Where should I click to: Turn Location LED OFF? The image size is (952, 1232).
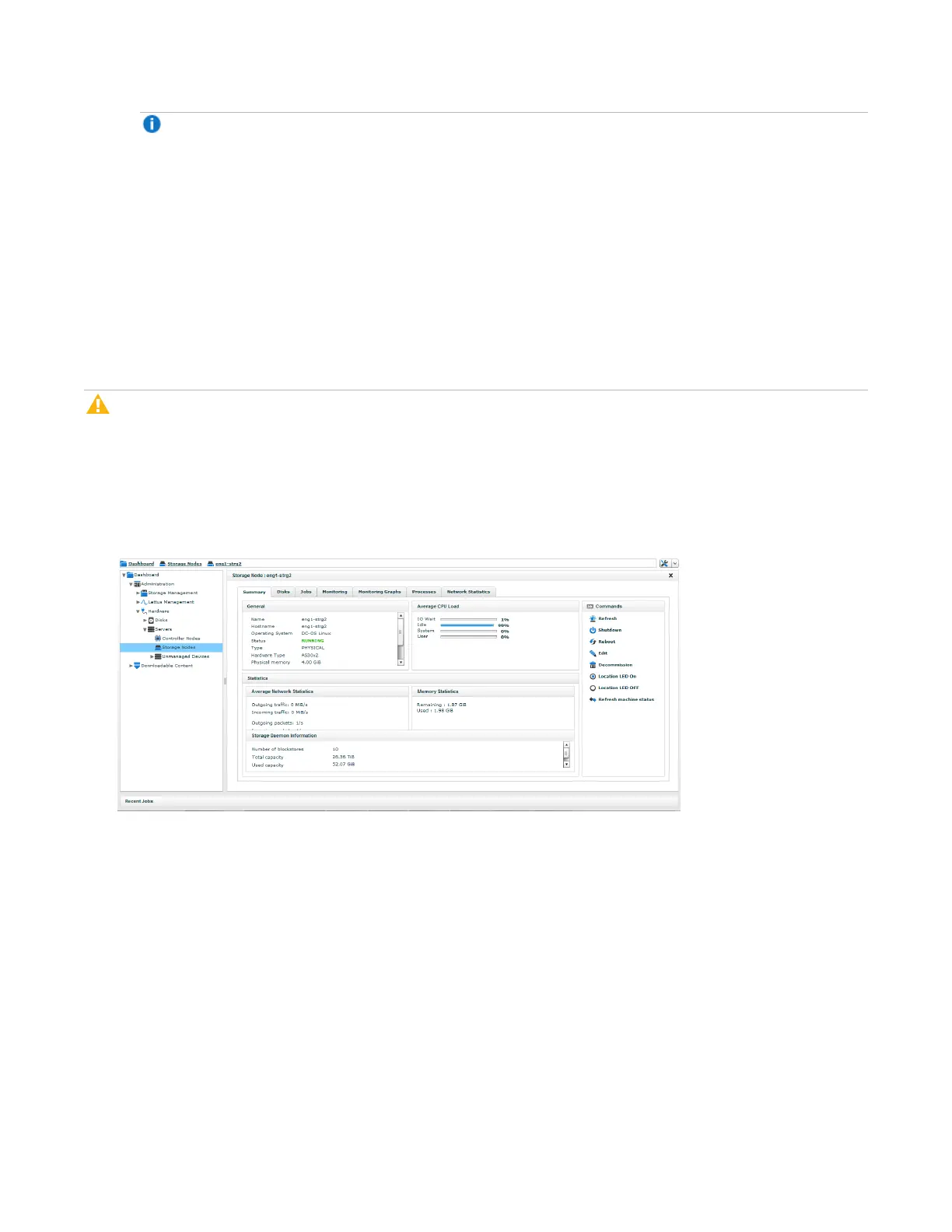coord(614,688)
